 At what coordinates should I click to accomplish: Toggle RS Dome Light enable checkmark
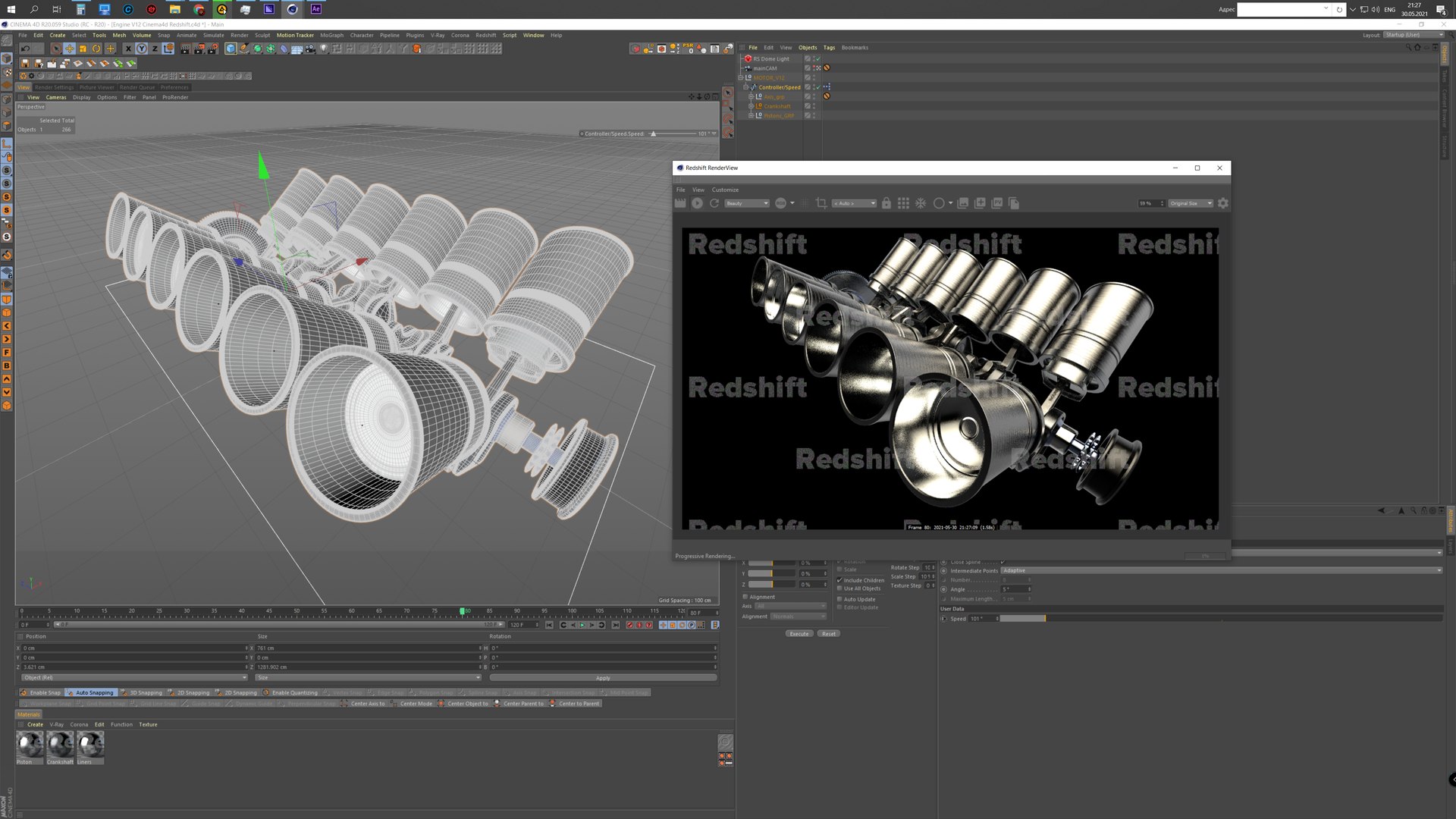coord(817,58)
